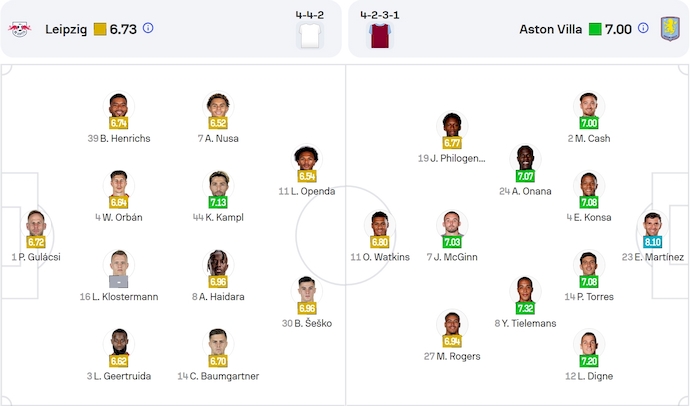Click the Aston Villa club crest
The height and width of the screenshot is (406, 690).
[669, 29]
